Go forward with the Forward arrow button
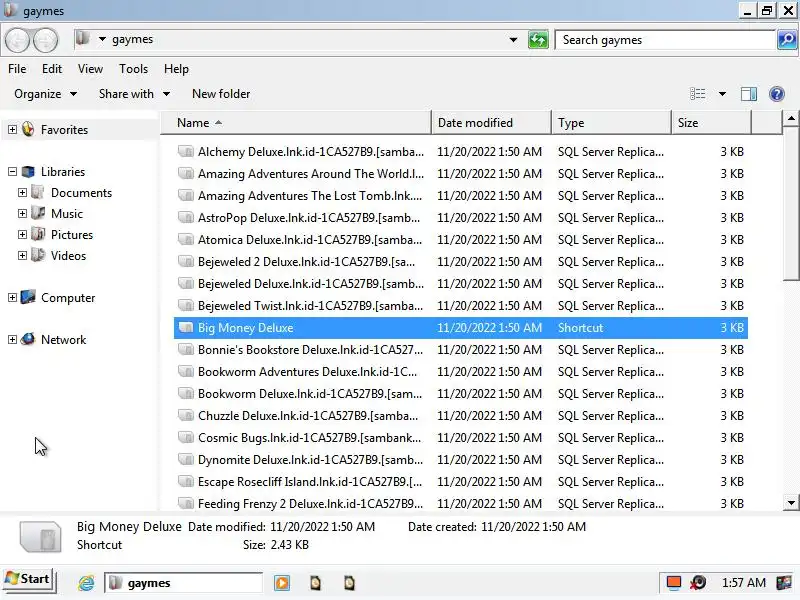 point(45,40)
